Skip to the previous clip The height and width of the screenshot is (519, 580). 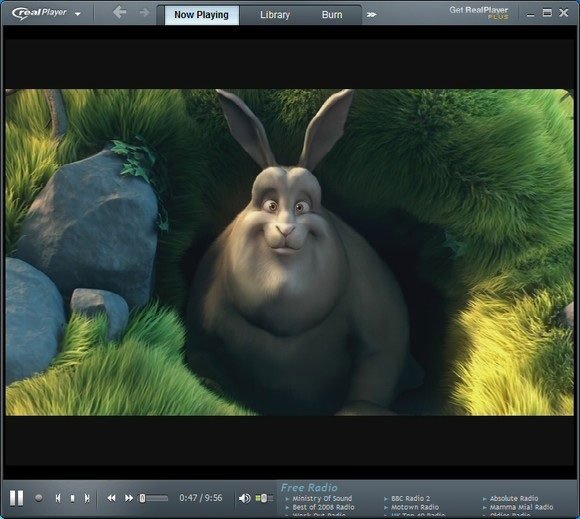58,498
